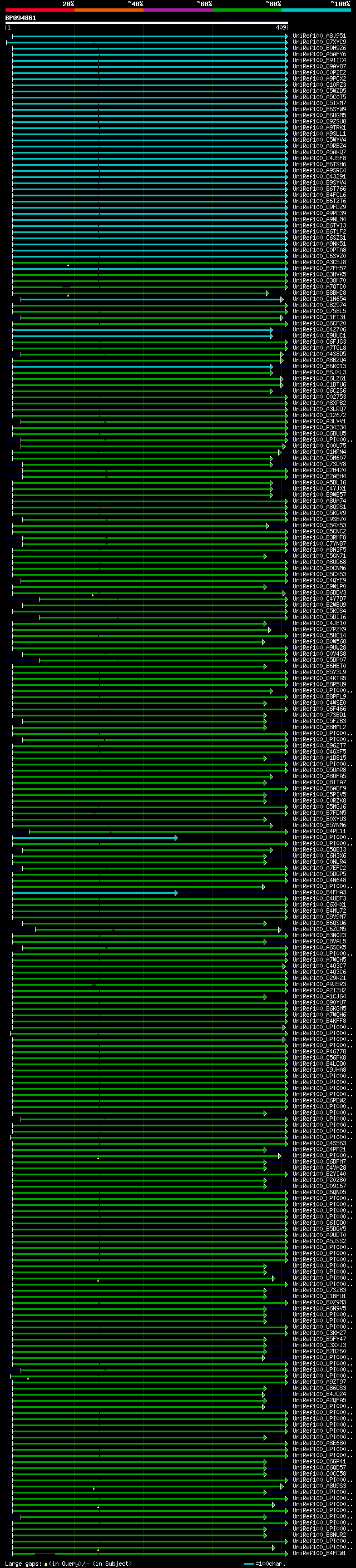Viewport: 356px width, 1568px height.
Task: Select hit UniRef100_Q6FJG3
Action: [x=319, y=342]
